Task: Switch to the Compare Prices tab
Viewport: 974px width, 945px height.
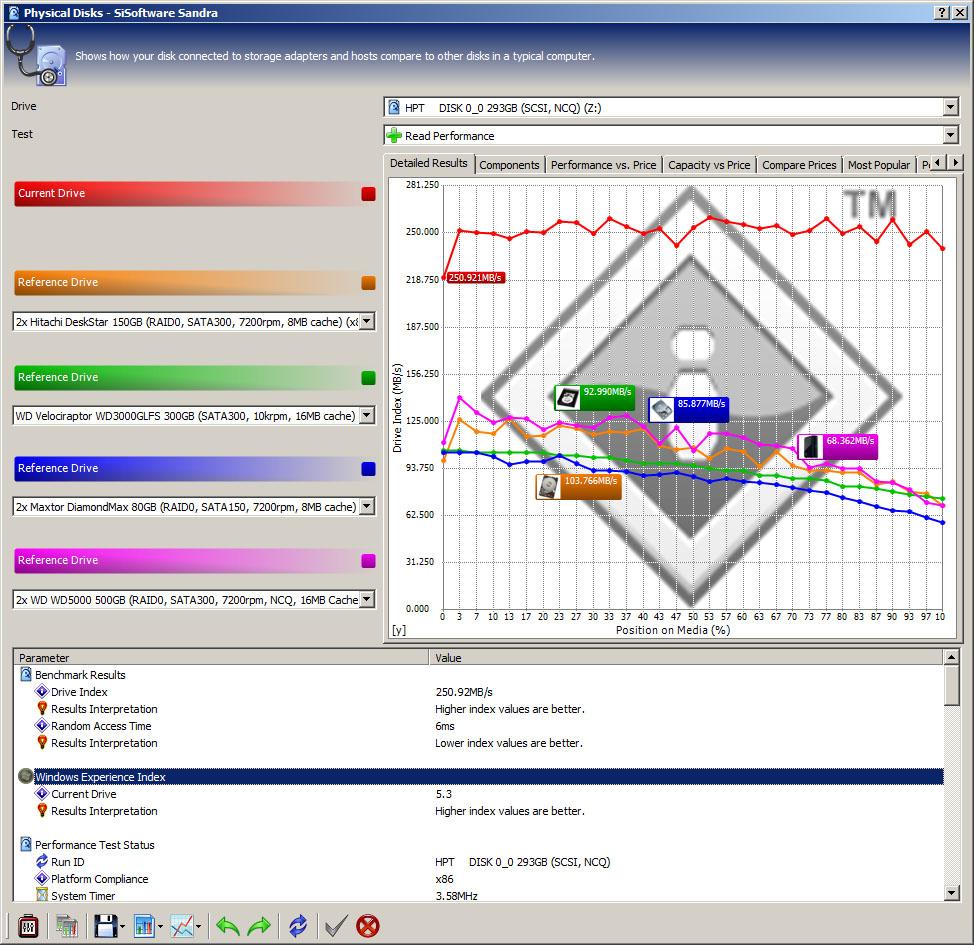Action: tap(799, 165)
